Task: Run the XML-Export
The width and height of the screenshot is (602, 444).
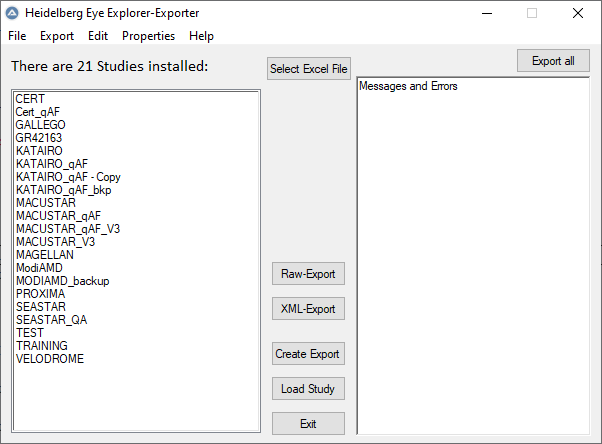Action: point(308,309)
